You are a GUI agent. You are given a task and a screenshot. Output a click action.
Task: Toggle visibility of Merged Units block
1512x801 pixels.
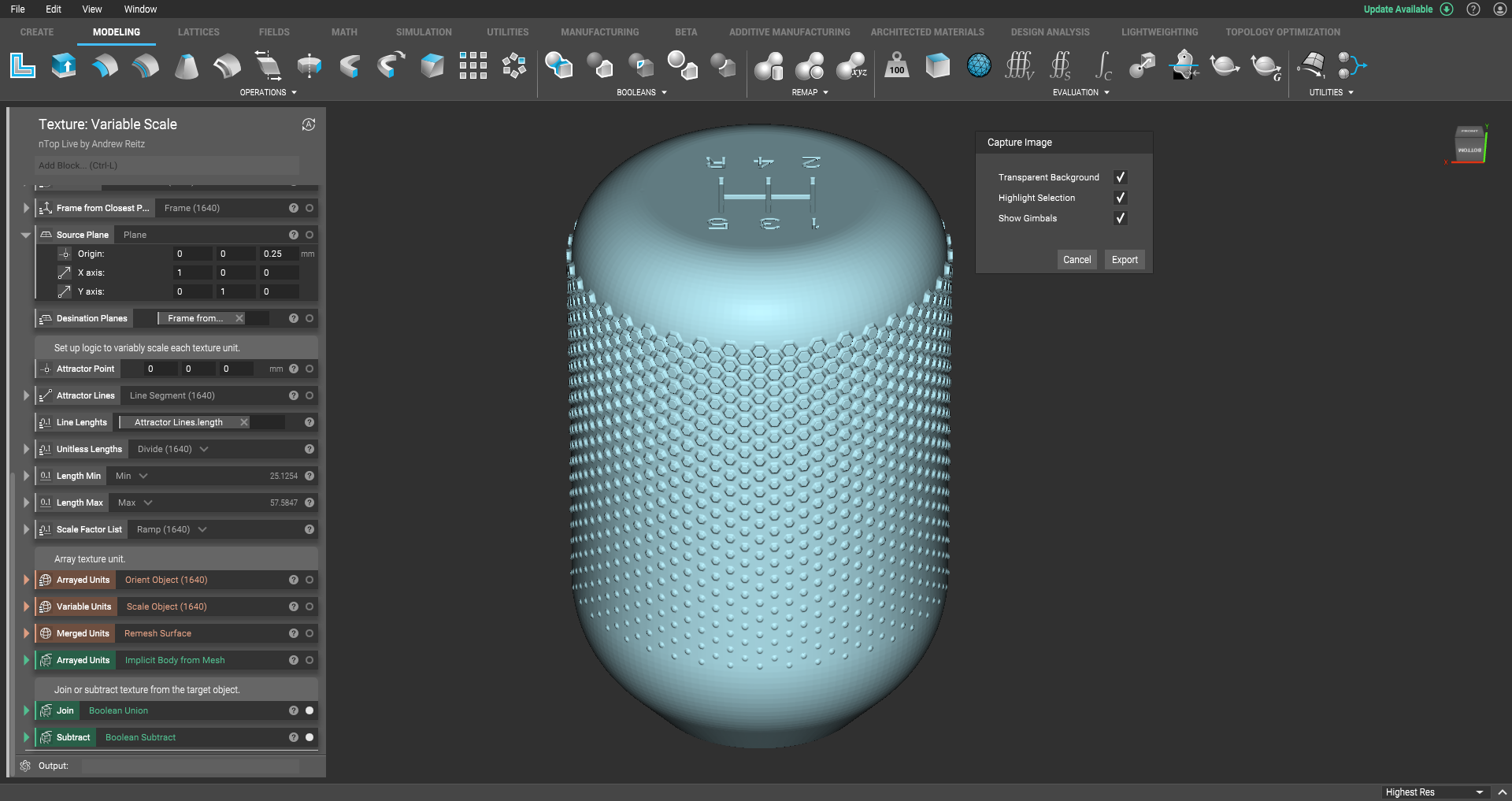pos(309,633)
